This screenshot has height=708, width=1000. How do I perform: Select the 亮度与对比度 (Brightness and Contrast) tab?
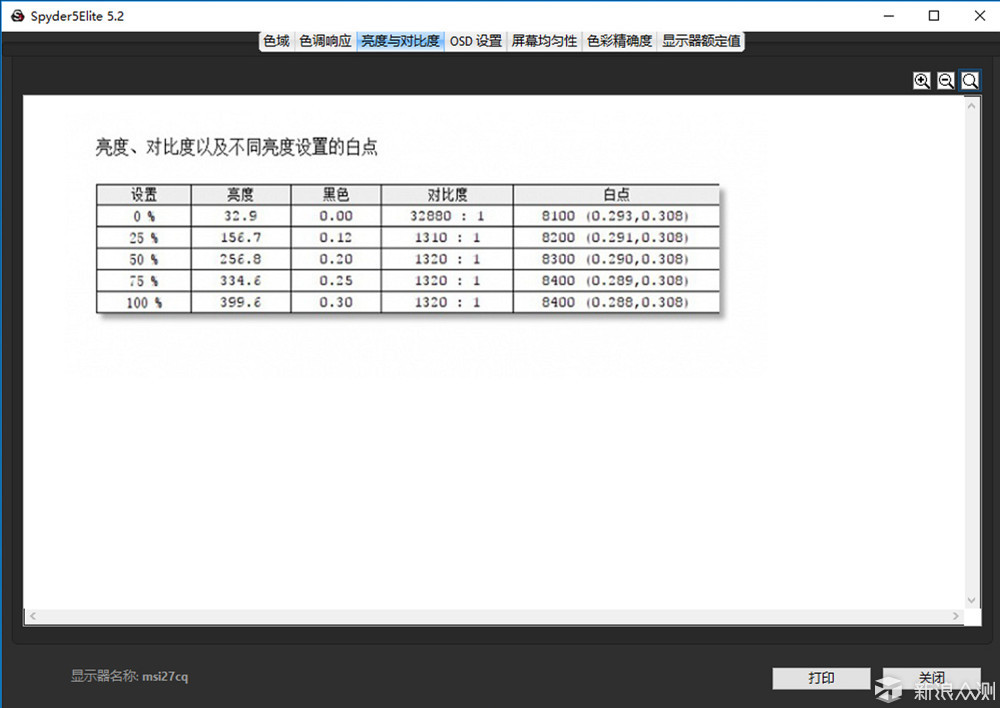pos(399,41)
